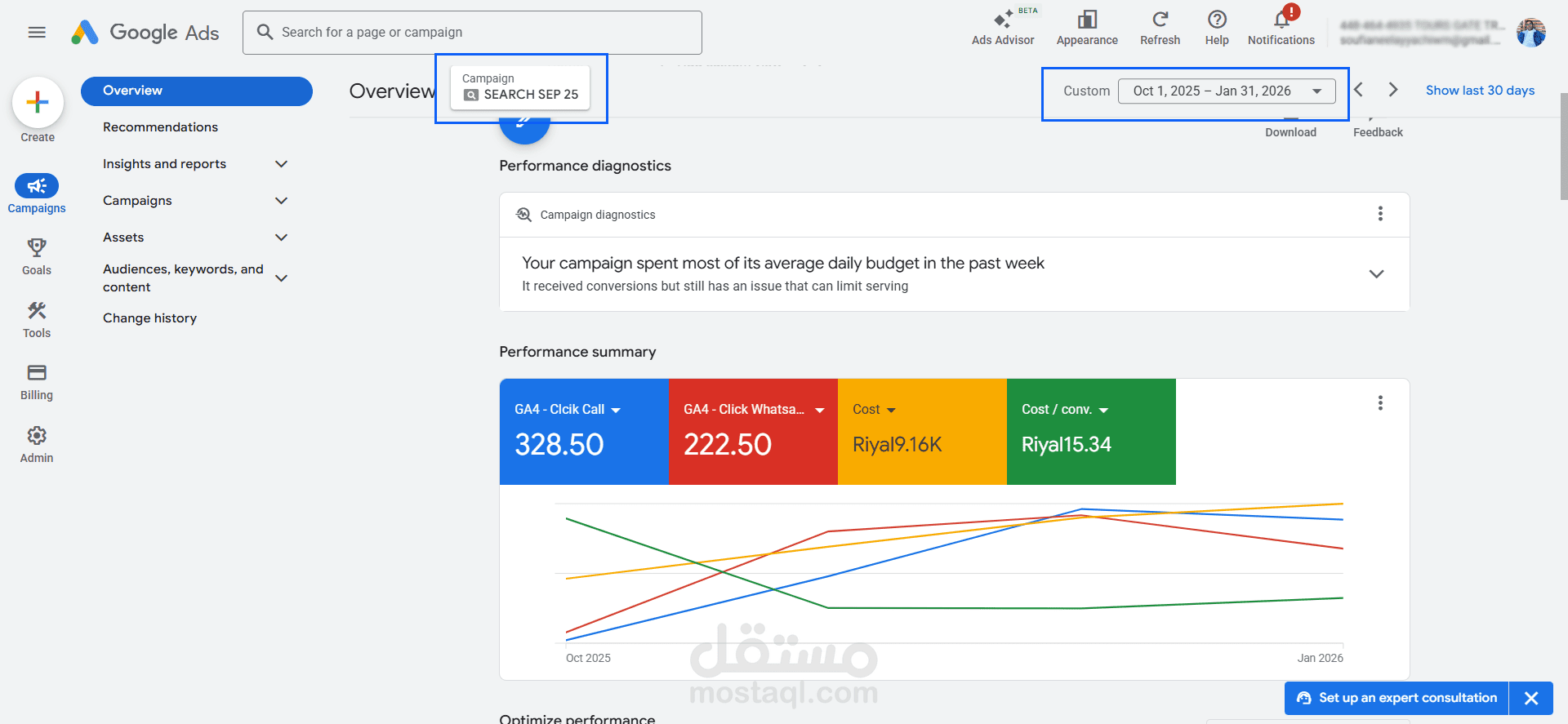Open the account profile avatar
Screen dimensions: 1568x724
(x=1531, y=33)
